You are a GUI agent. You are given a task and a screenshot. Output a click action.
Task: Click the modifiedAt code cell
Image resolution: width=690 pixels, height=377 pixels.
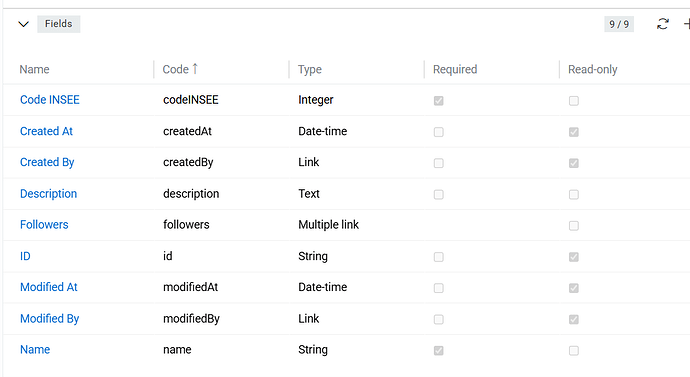pyautogui.click(x=191, y=287)
